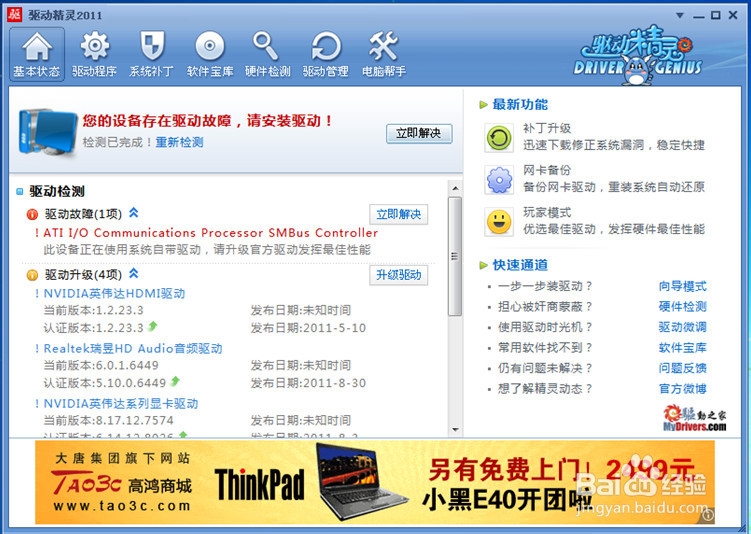Open the 基本状态 home tab
Screen dimensions: 751x534
coord(37,54)
